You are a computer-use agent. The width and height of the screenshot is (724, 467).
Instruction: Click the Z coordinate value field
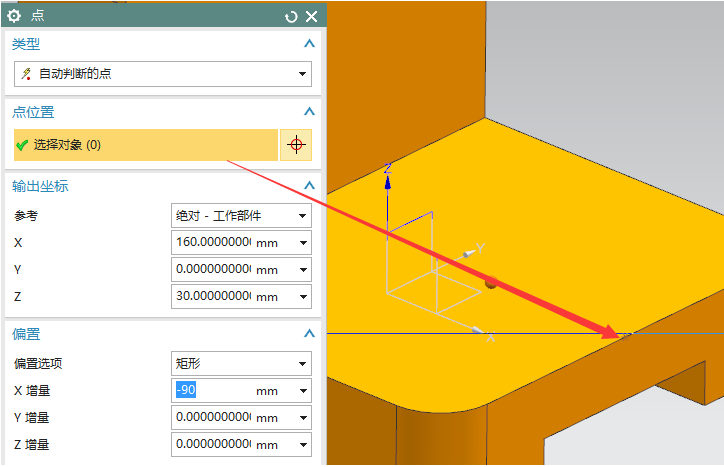[212, 297]
